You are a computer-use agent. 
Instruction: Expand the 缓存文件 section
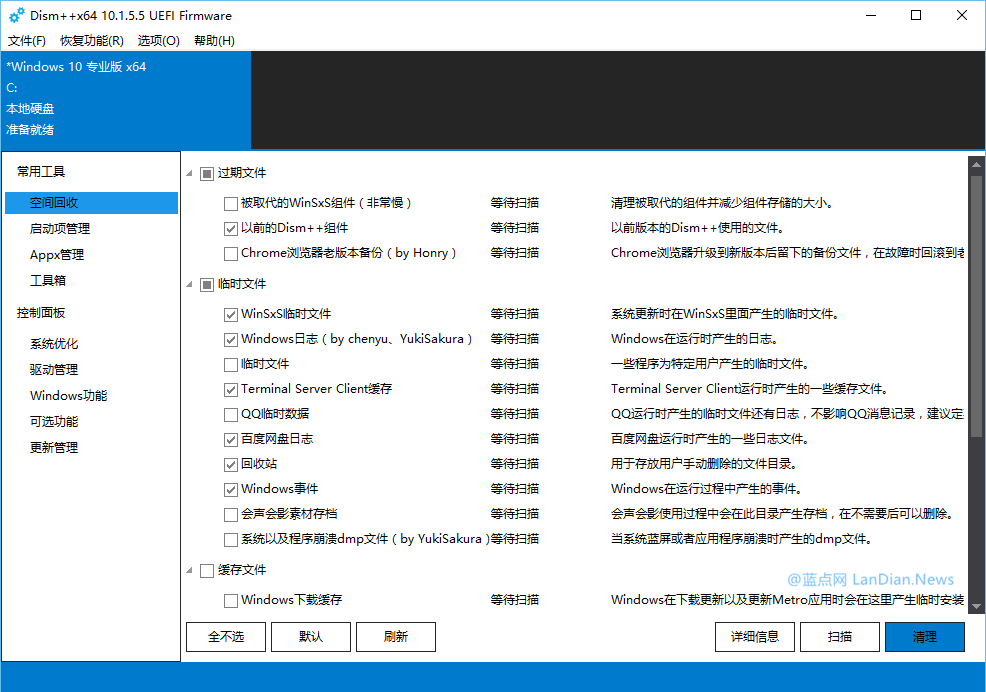pos(188,569)
